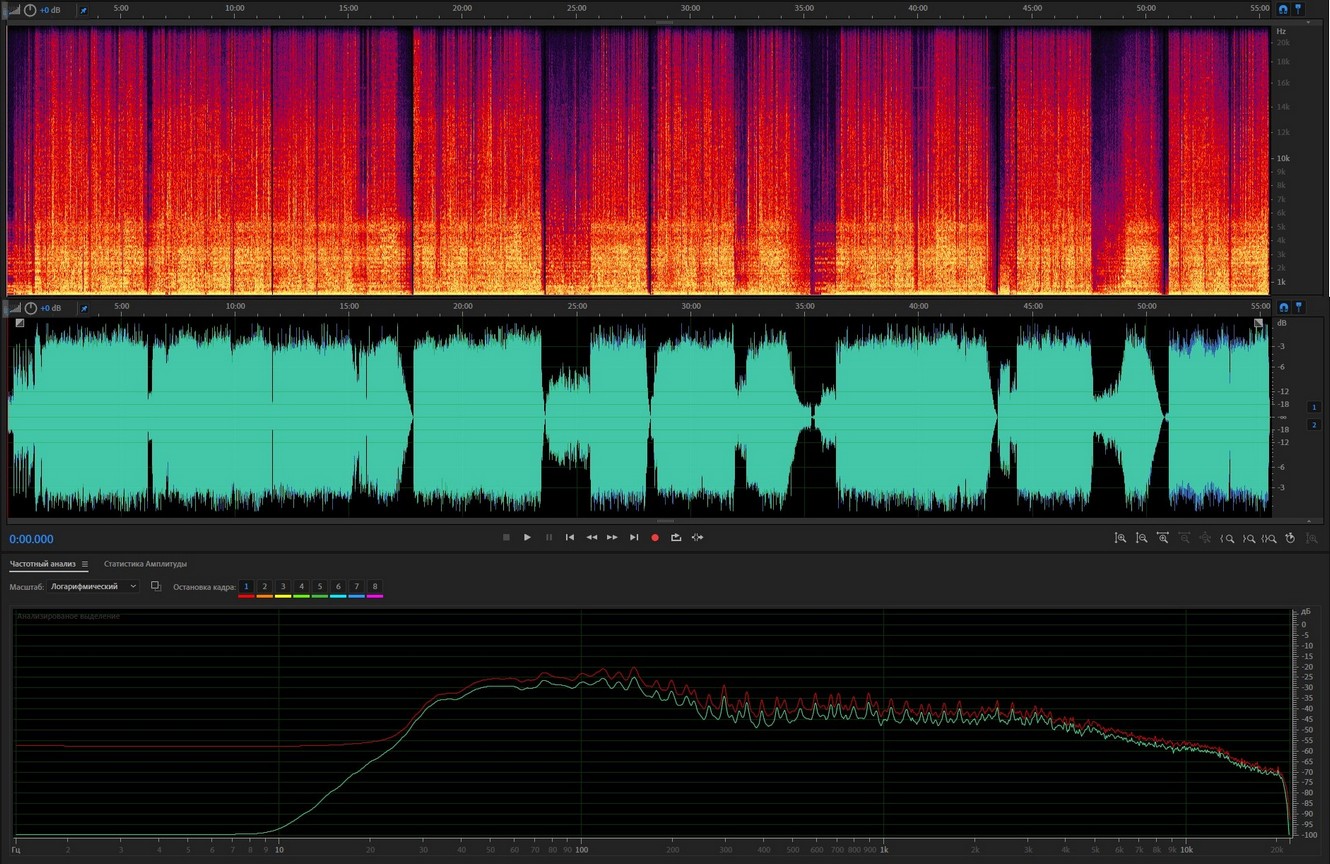Click the blue 0:00.000 timecode display

[32, 539]
